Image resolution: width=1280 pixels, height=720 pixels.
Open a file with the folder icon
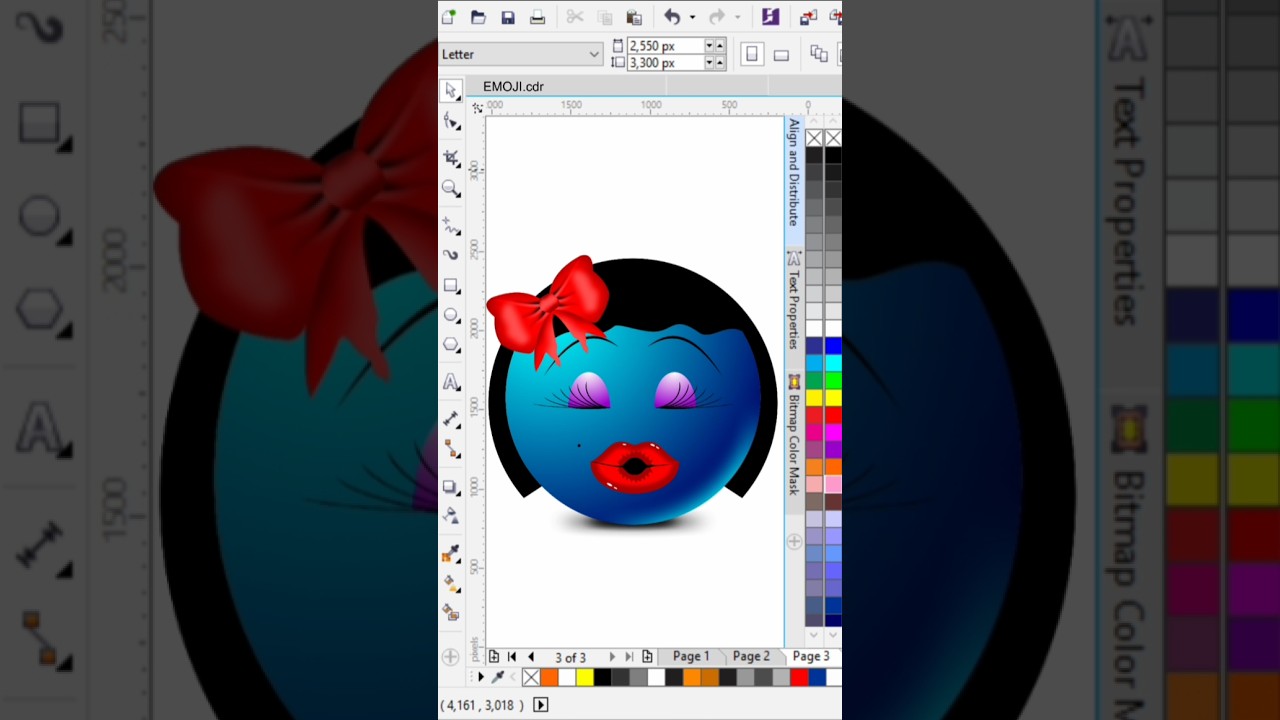coord(478,17)
